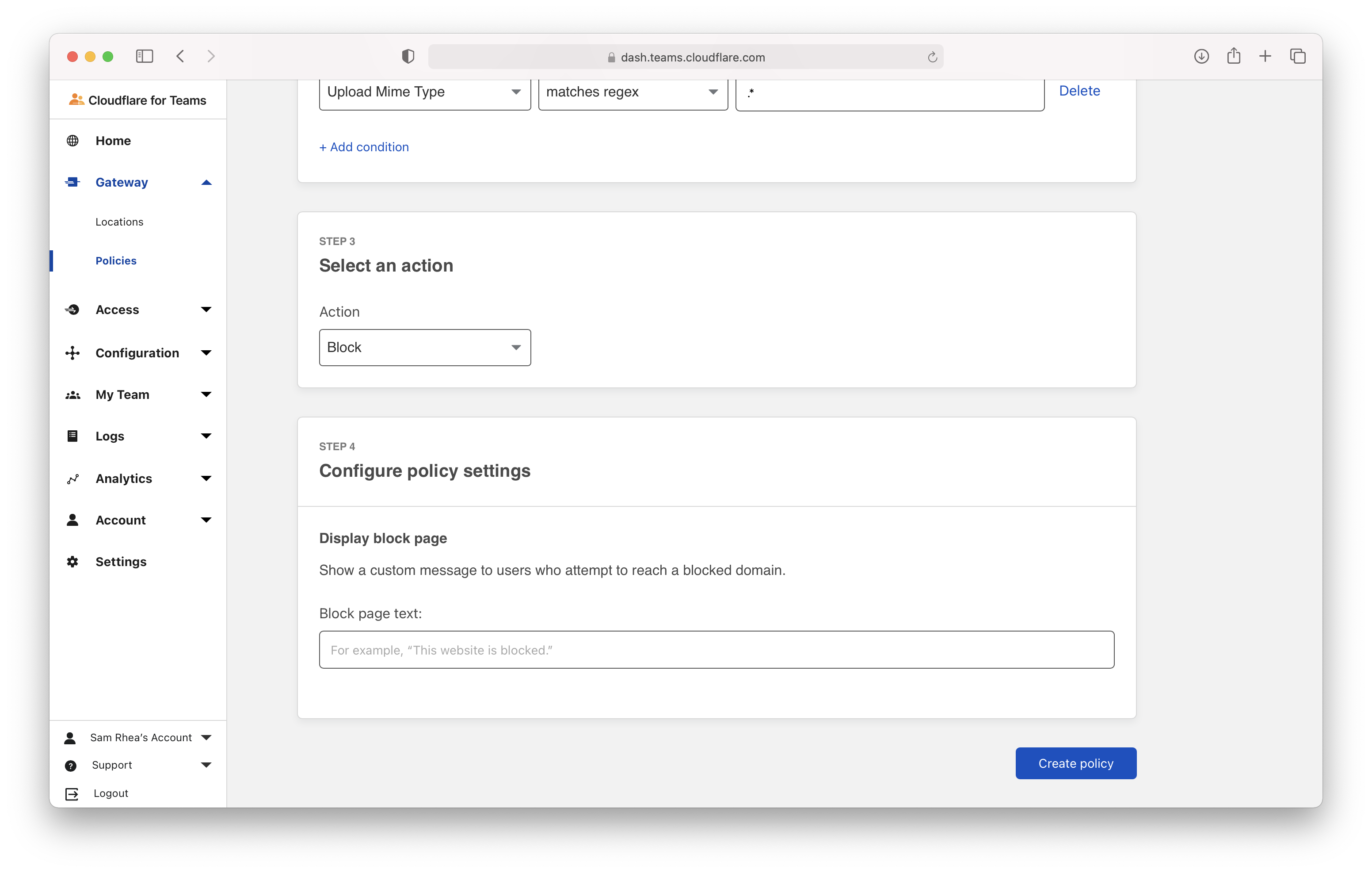Open the Action dropdown showing Block
This screenshot has width=1372, height=873.
click(x=424, y=348)
